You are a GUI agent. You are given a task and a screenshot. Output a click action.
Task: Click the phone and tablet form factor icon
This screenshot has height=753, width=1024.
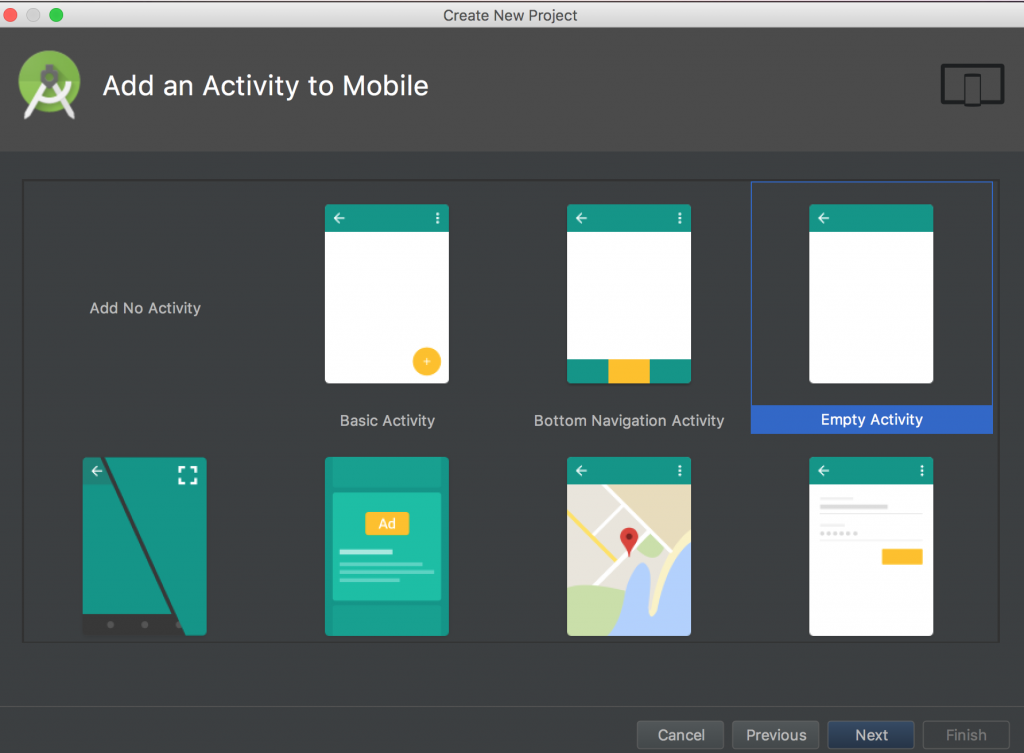point(972,84)
